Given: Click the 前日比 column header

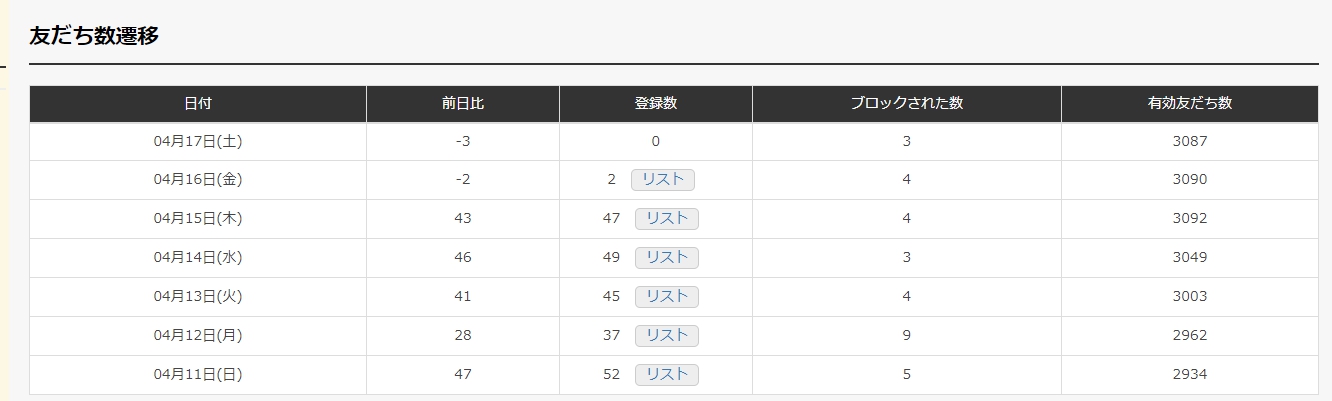Looking at the screenshot, I should point(463,104).
